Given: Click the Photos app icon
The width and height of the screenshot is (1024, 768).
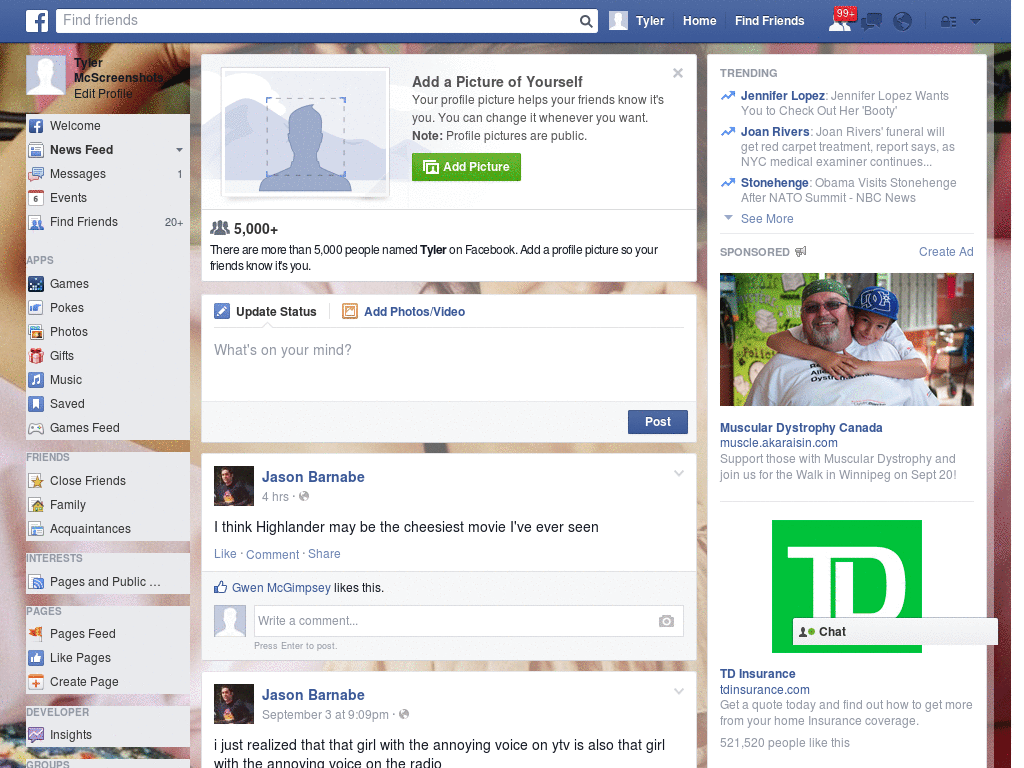Looking at the screenshot, I should coord(36,332).
